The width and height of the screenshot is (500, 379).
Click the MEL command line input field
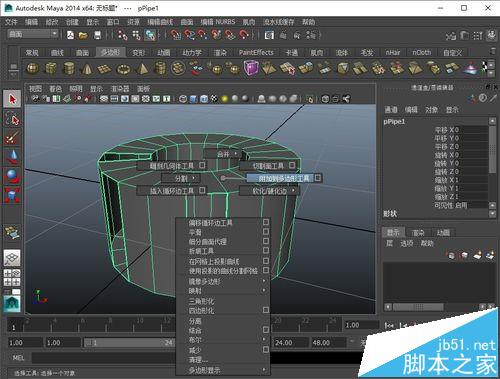[103, 358]
